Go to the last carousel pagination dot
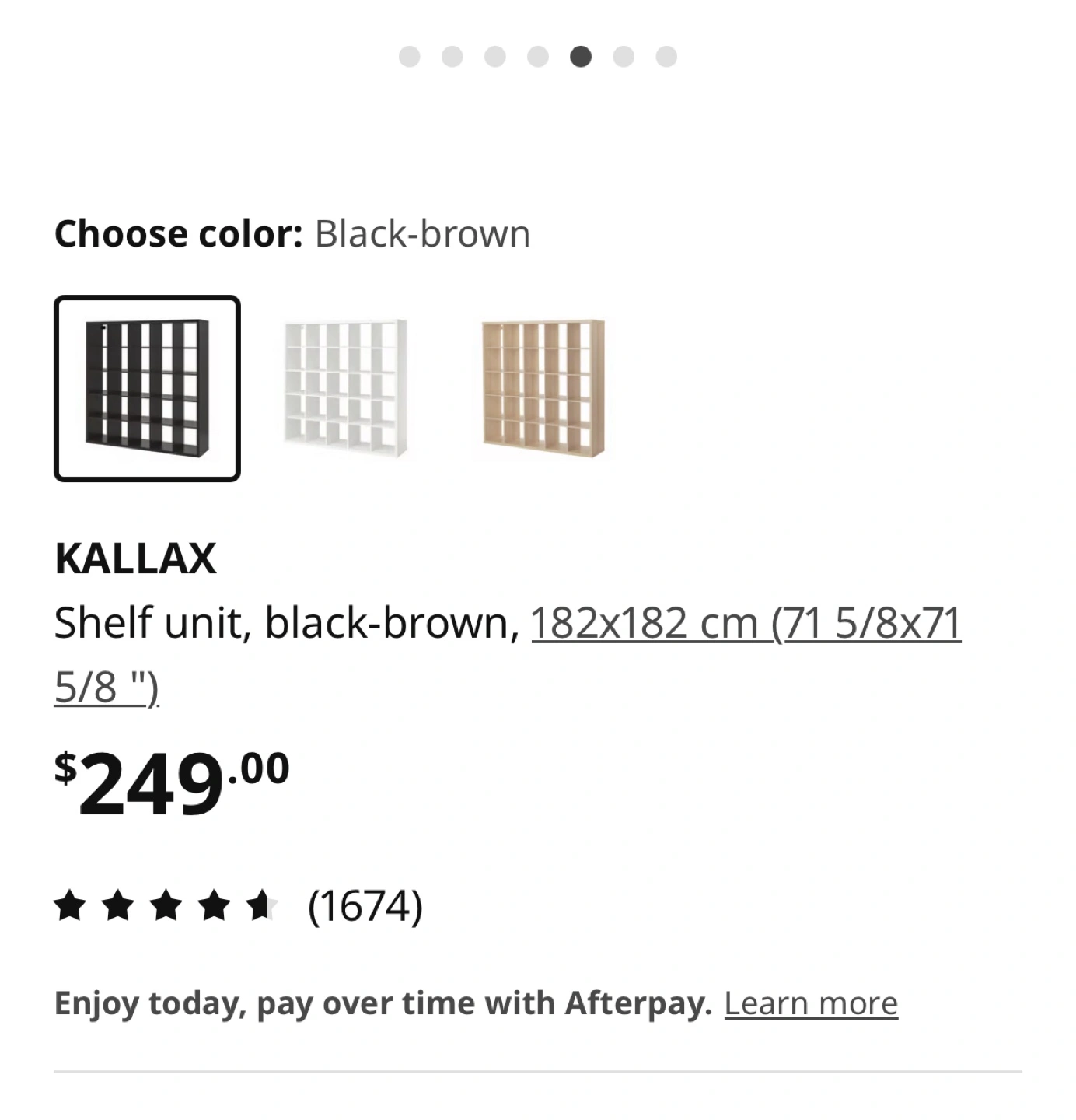 pos(666,57)
